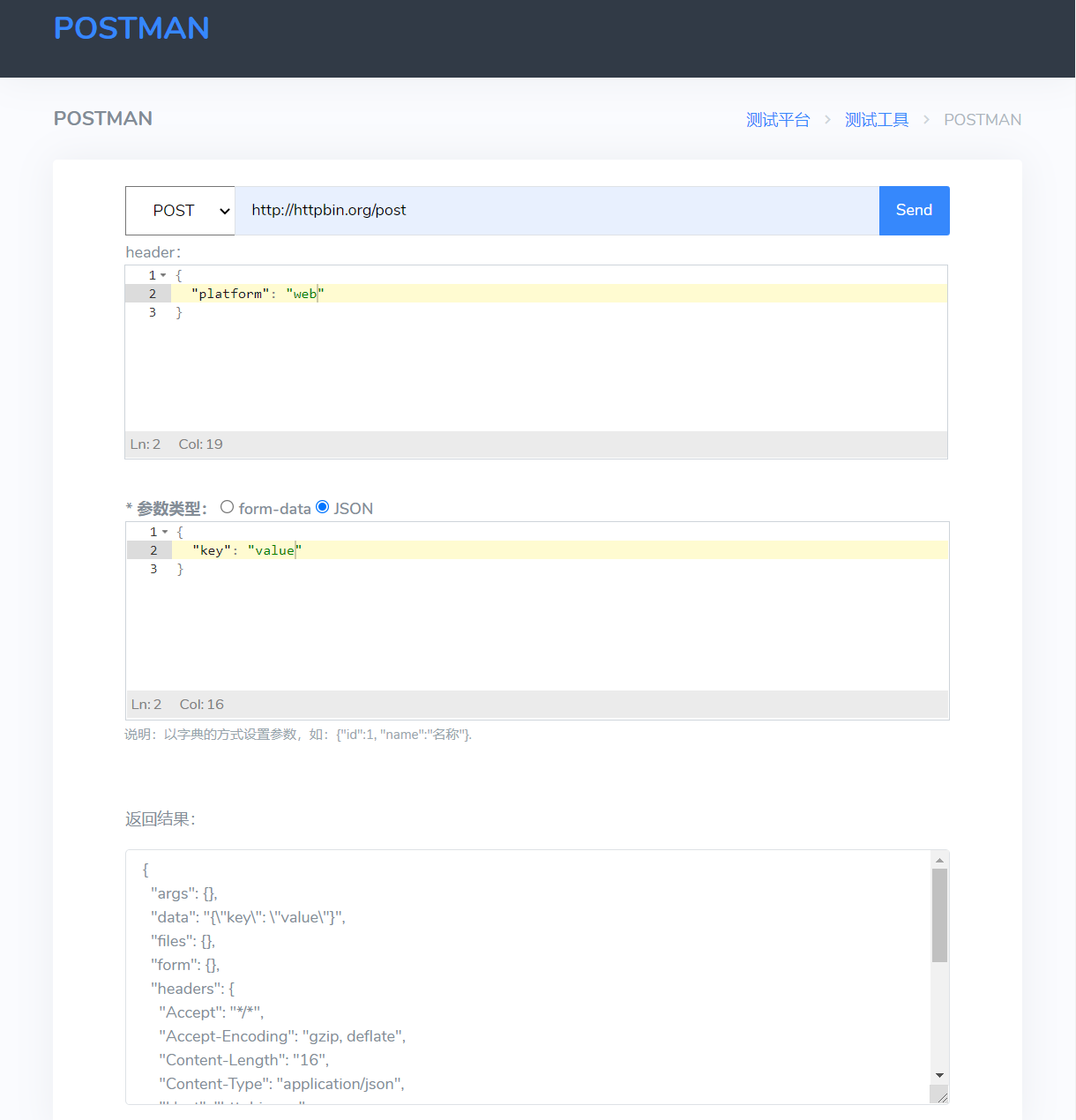
Task: Click the URL field with http://httpbin.org/post
Action: pyautogui.click(x=557, y=211)
